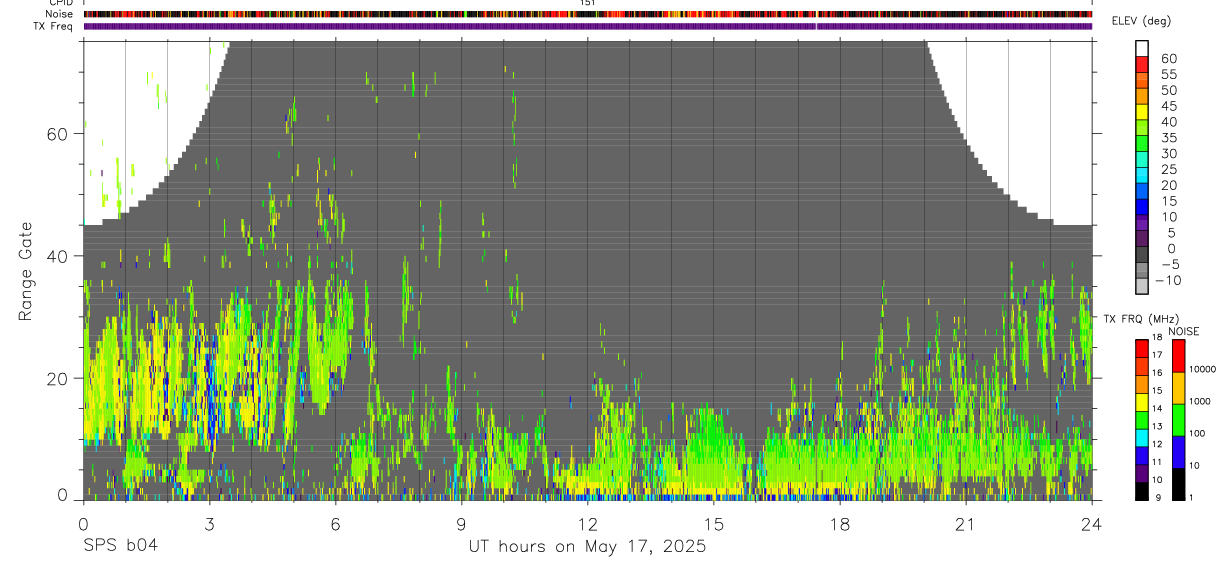This screenshot has width=1228, height=567.
Task: Click ELEV legend value 35
Action: (x=1168, y=138)
